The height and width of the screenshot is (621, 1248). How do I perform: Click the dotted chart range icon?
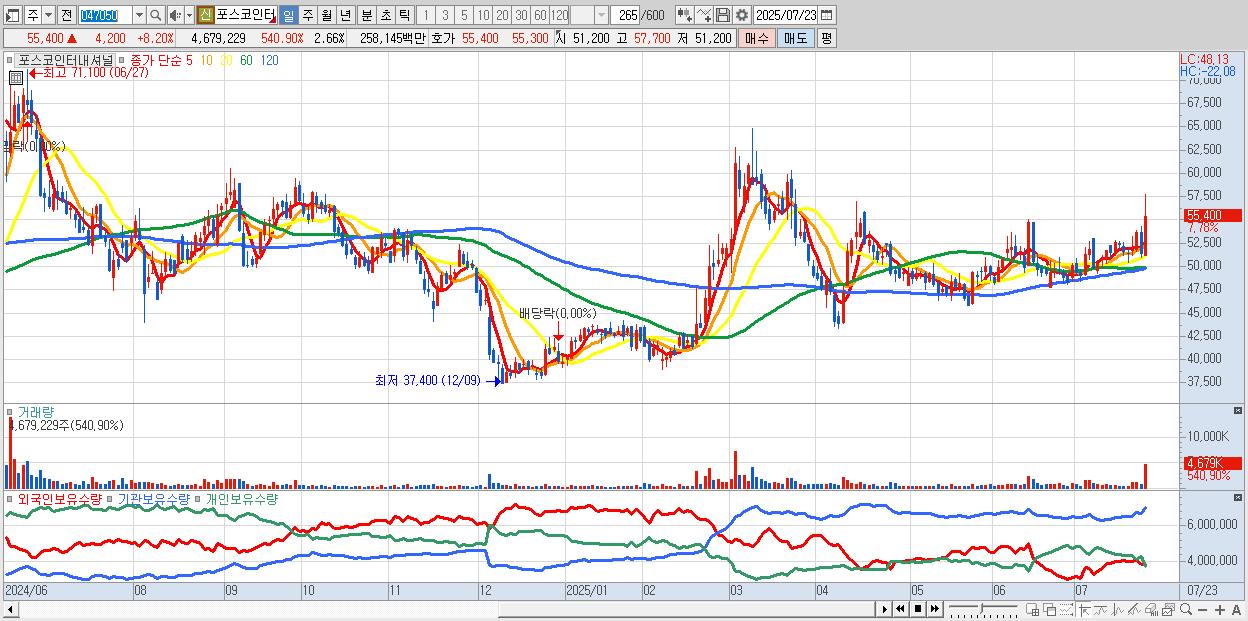[1066, 608]
